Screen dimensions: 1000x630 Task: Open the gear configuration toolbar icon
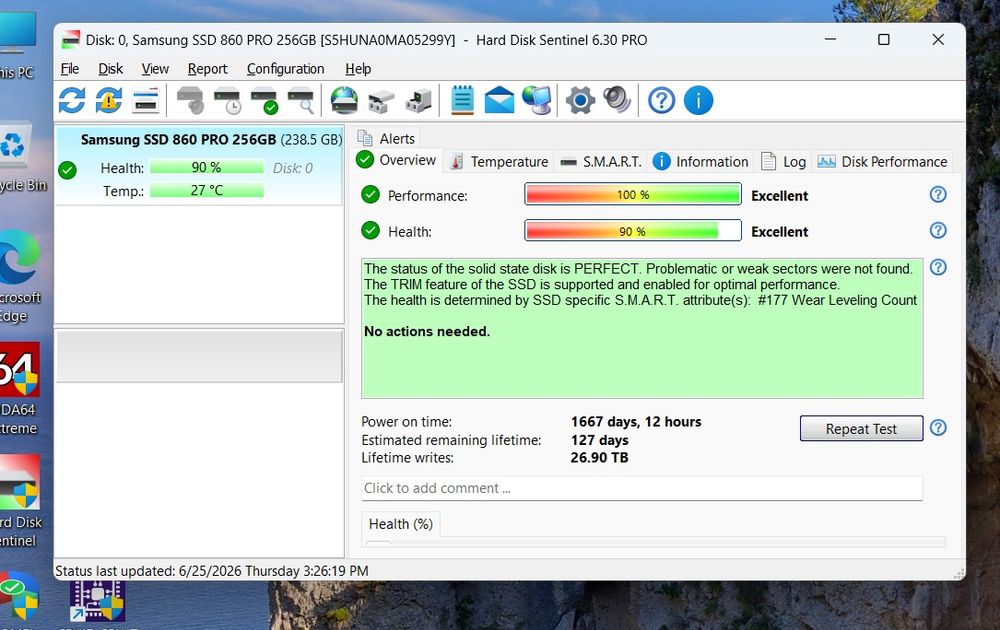click(580, 100)
